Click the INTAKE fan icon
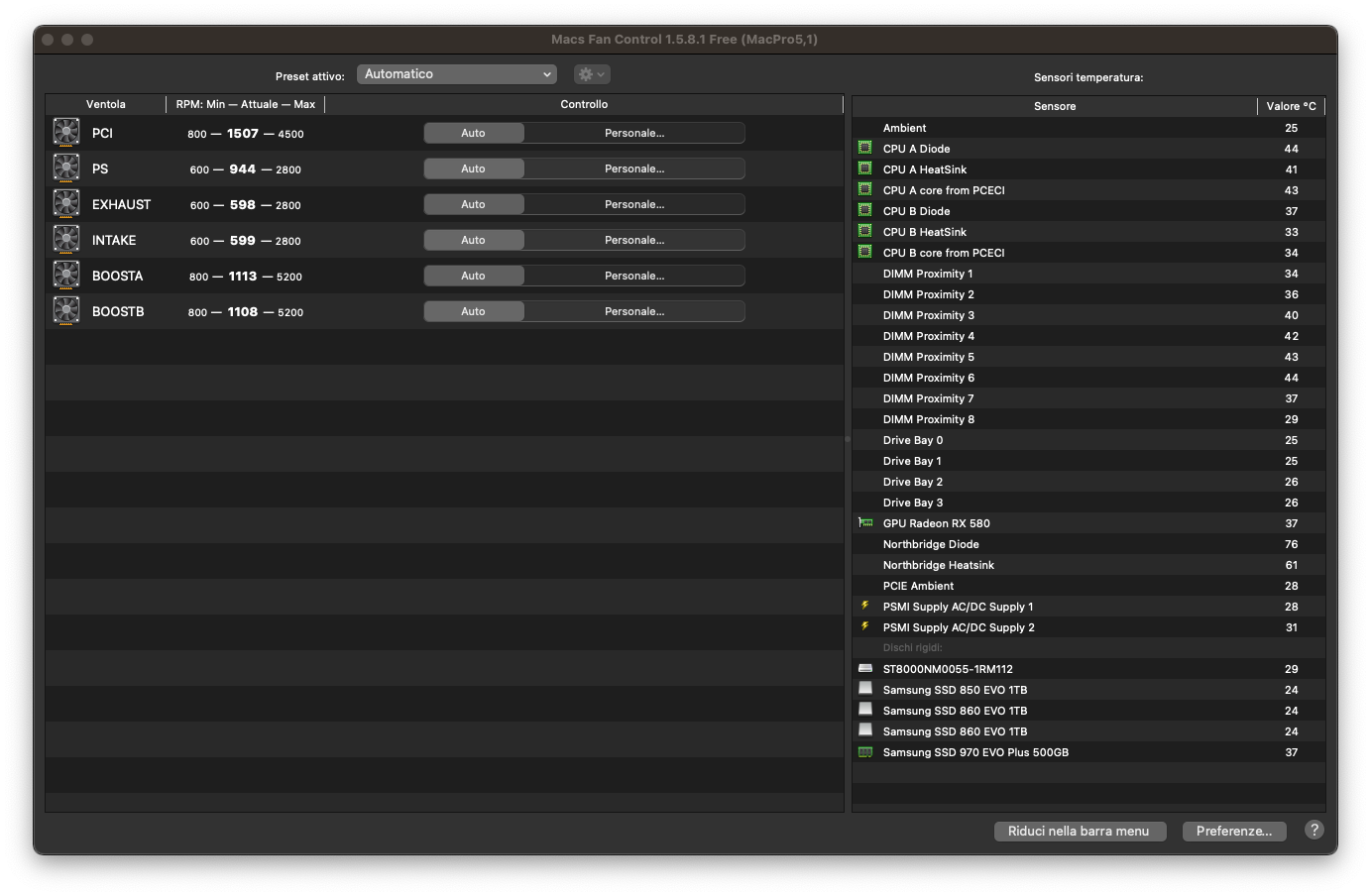 tap(66, 239)
